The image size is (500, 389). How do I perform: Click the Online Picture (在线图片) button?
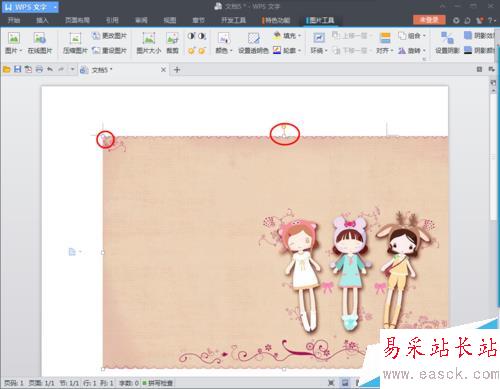point(40,43)
